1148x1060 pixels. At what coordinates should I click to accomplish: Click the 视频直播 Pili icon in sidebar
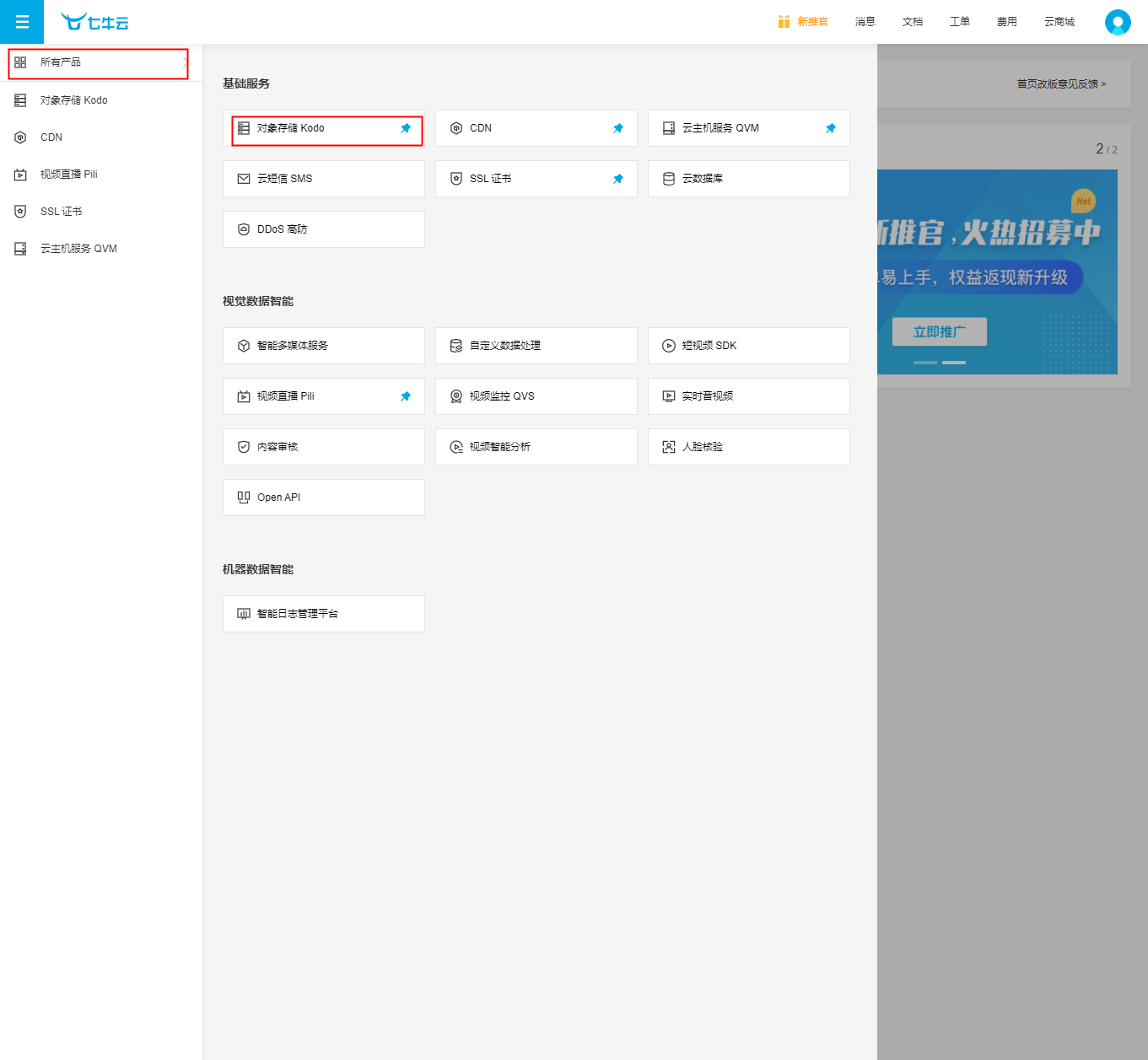coord(20,175)
